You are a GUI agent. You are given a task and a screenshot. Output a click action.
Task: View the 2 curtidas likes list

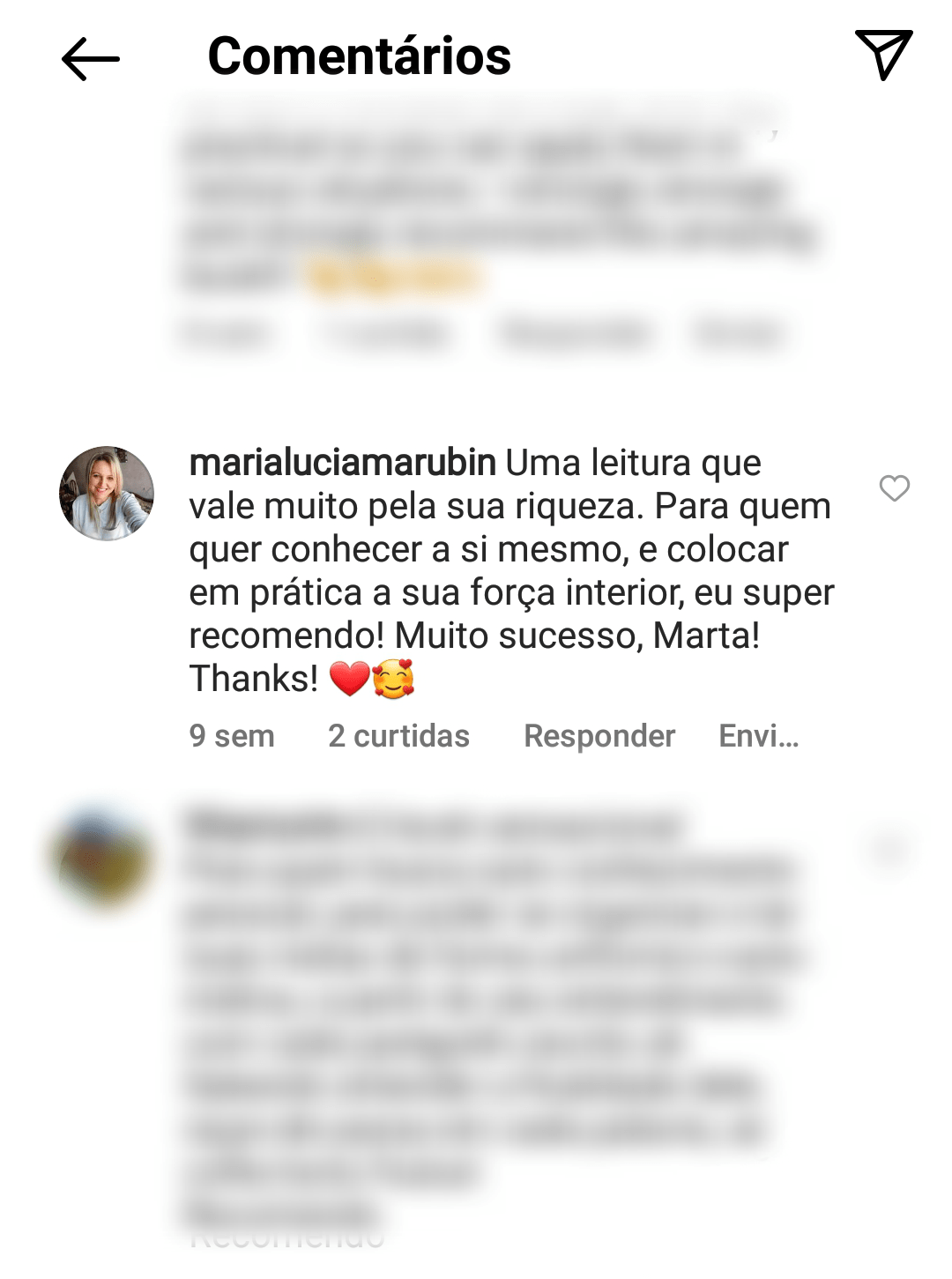point(398,735)
